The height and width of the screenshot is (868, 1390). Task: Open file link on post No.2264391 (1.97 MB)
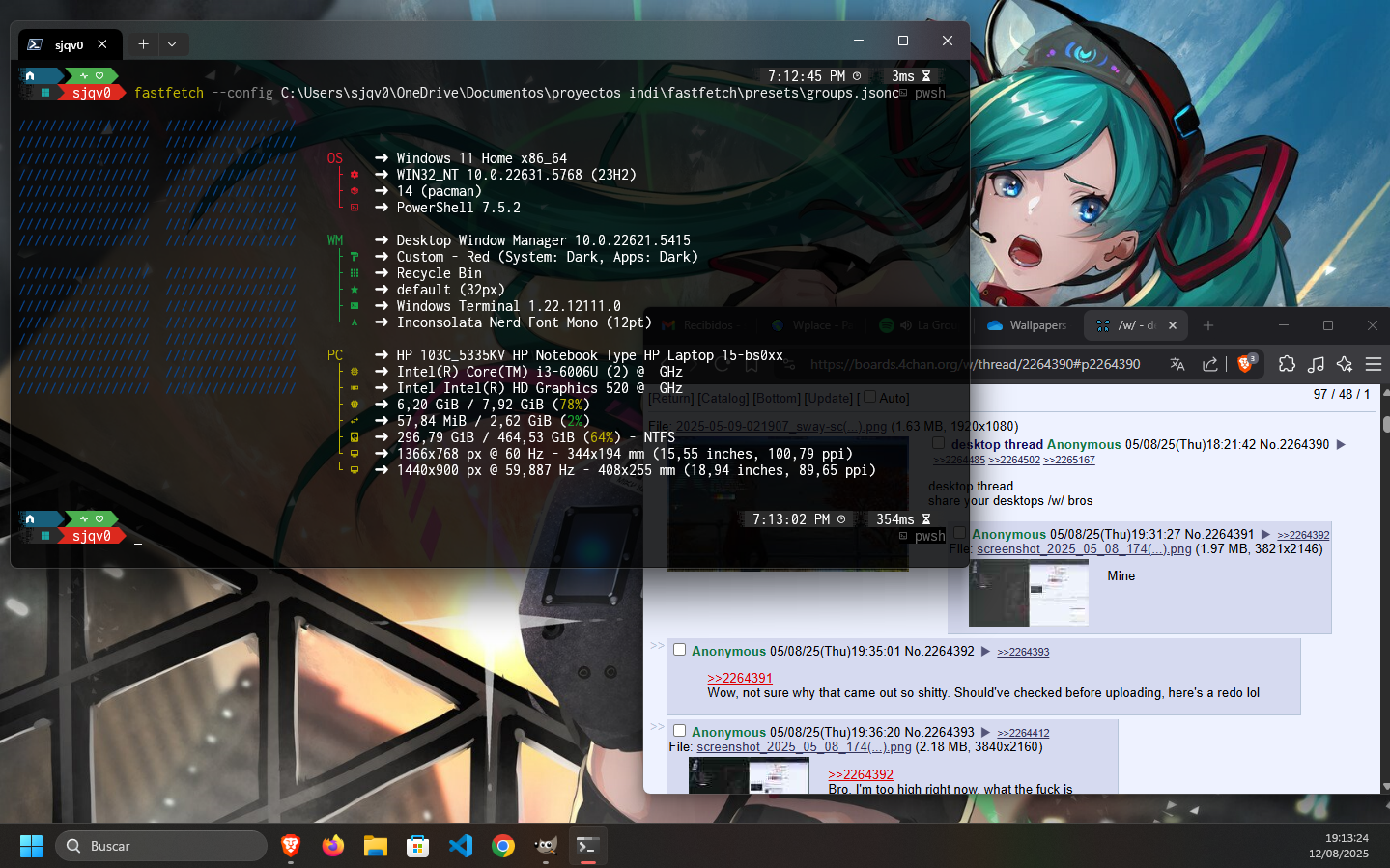point(1084,548)
